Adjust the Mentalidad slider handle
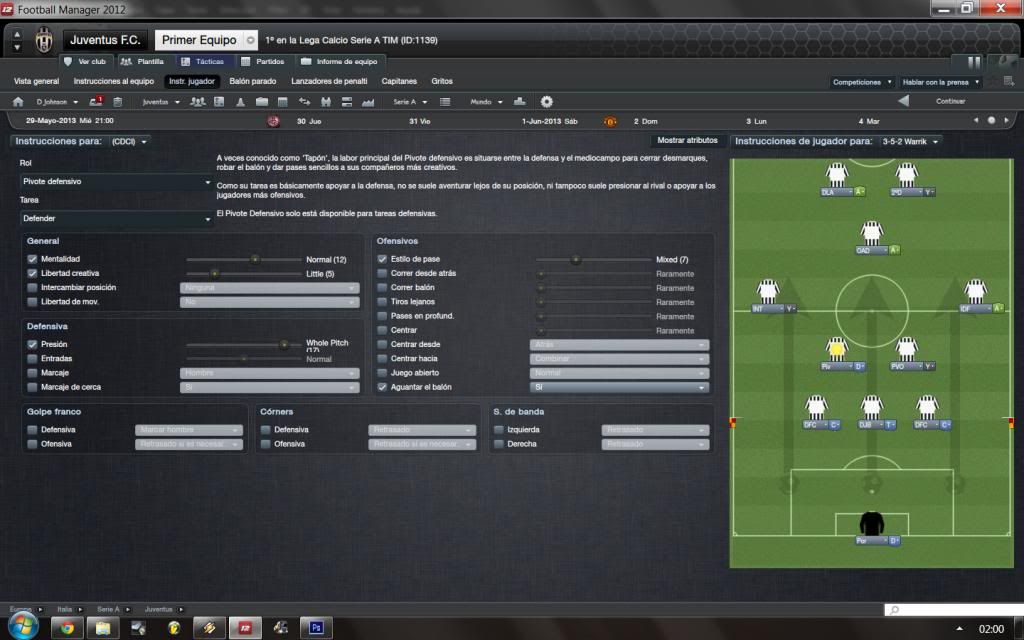This screenshot has height=640, width=1024. pyautogui.click(x=255, y=259)
